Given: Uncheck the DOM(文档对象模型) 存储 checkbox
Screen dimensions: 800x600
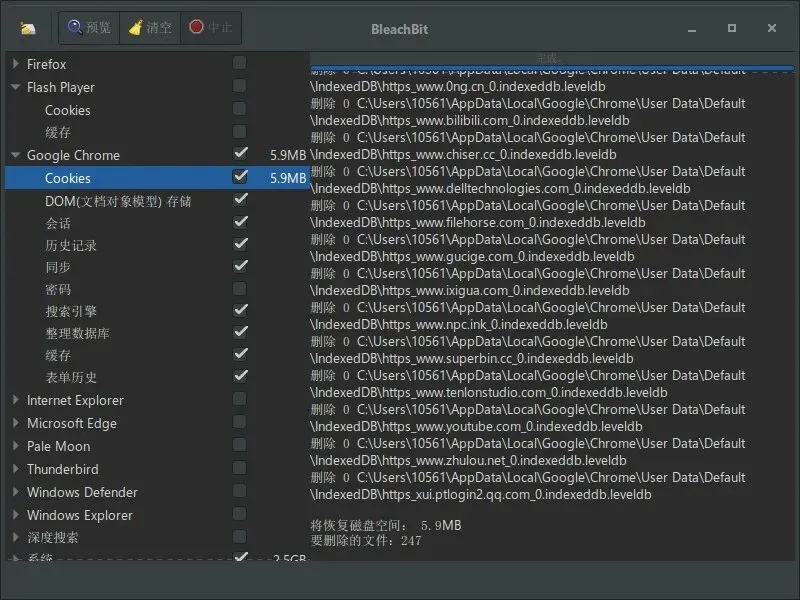Looking at the screenshot, I should tap(240, 199).
